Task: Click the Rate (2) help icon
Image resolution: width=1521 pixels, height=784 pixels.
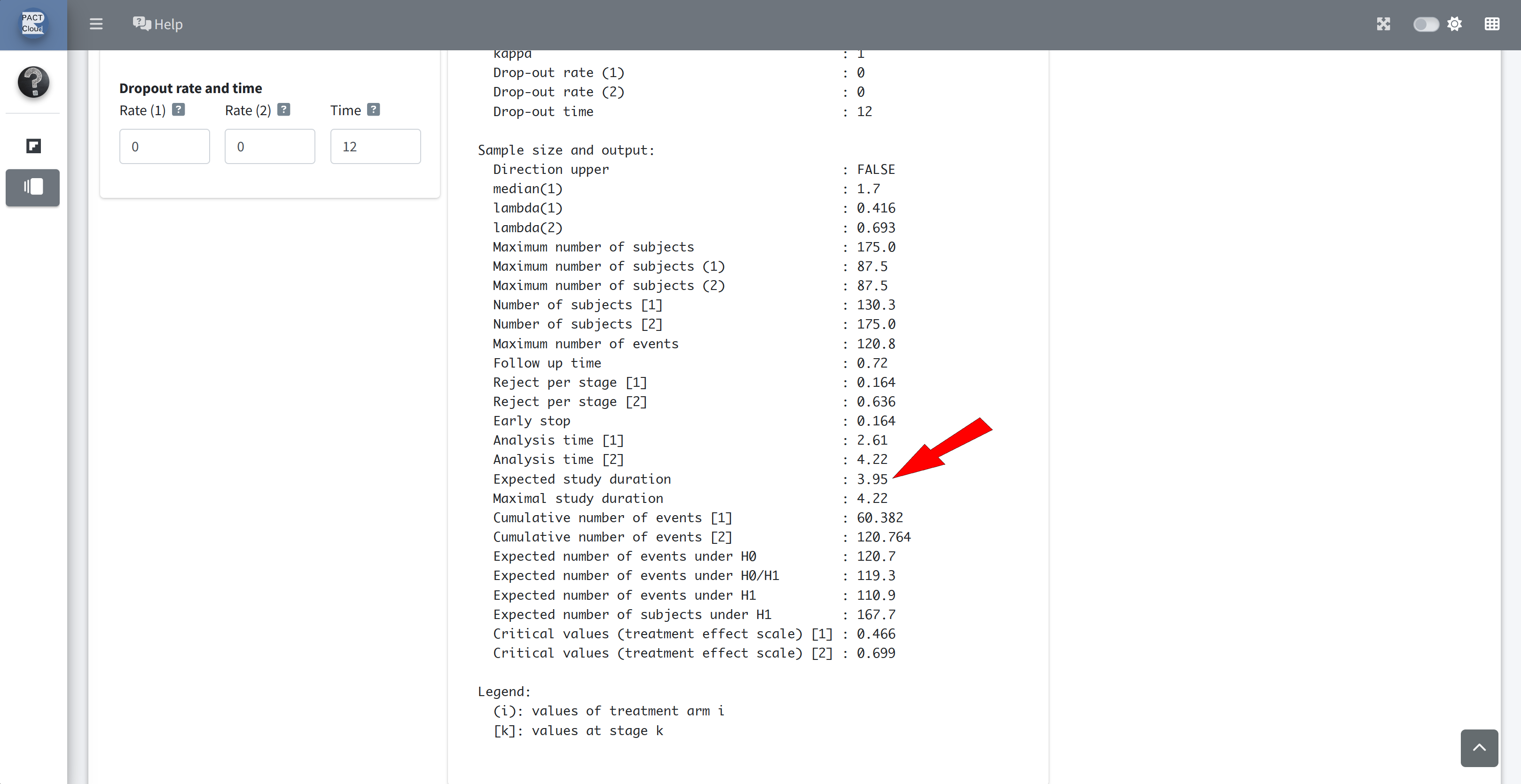Action: tap(284, 110)
